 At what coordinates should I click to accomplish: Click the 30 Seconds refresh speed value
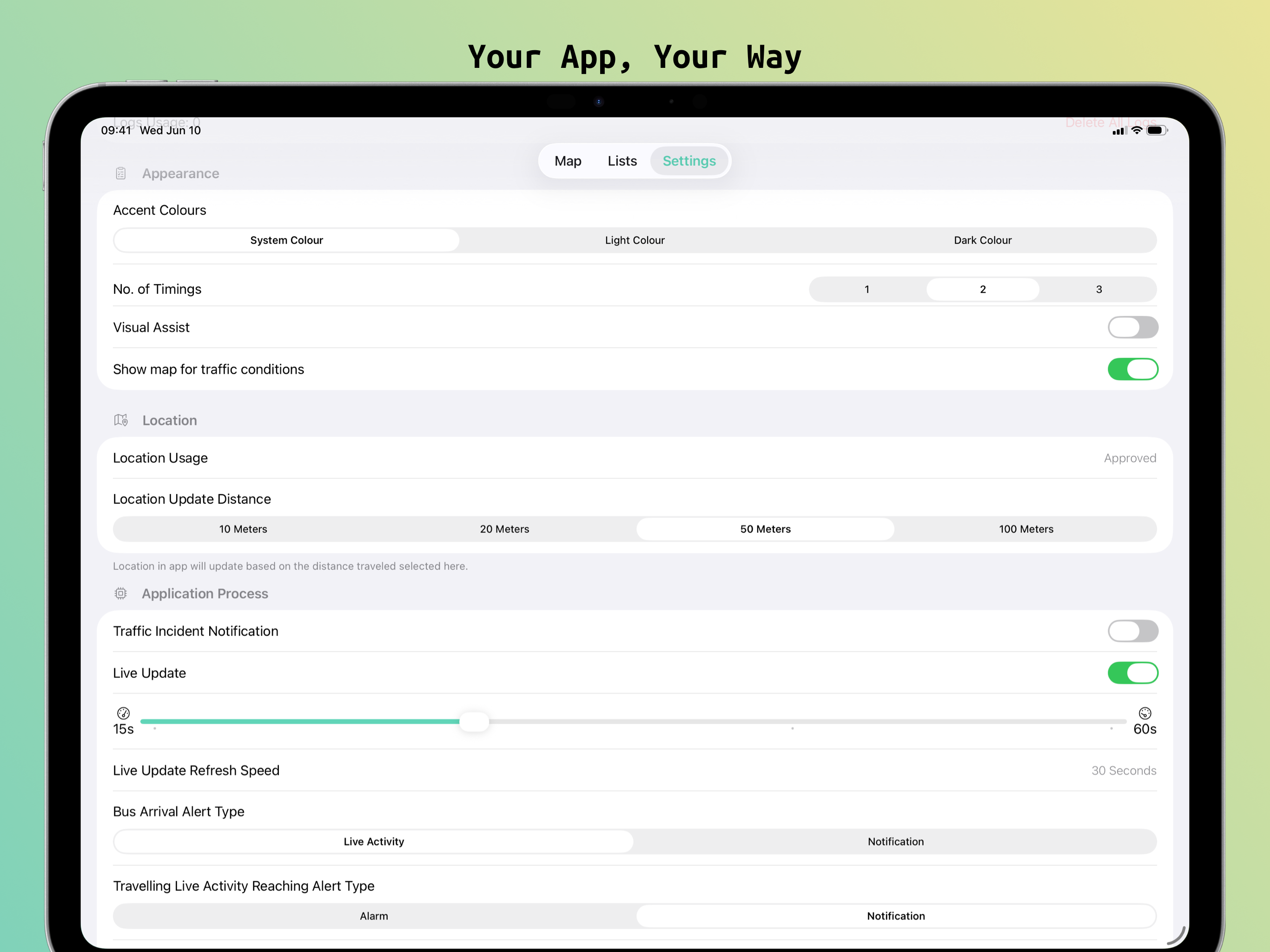pyautogui.click(x=1124, y=771)
